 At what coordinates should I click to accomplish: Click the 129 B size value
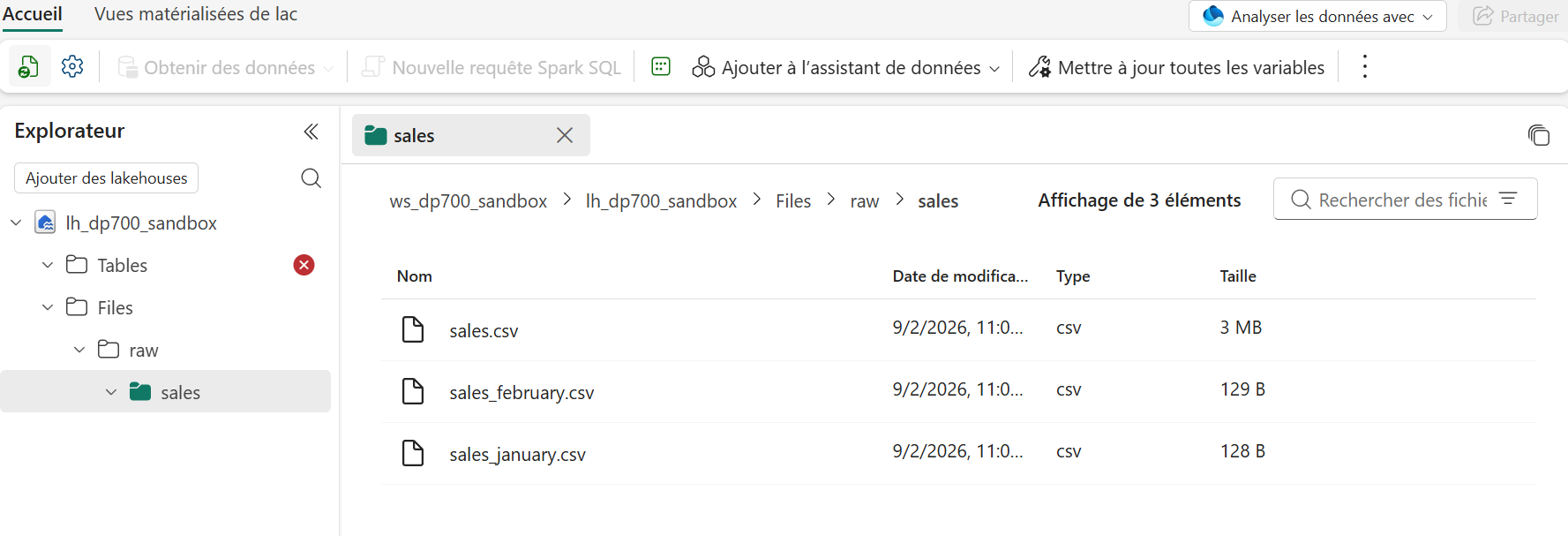(1242, 389)
